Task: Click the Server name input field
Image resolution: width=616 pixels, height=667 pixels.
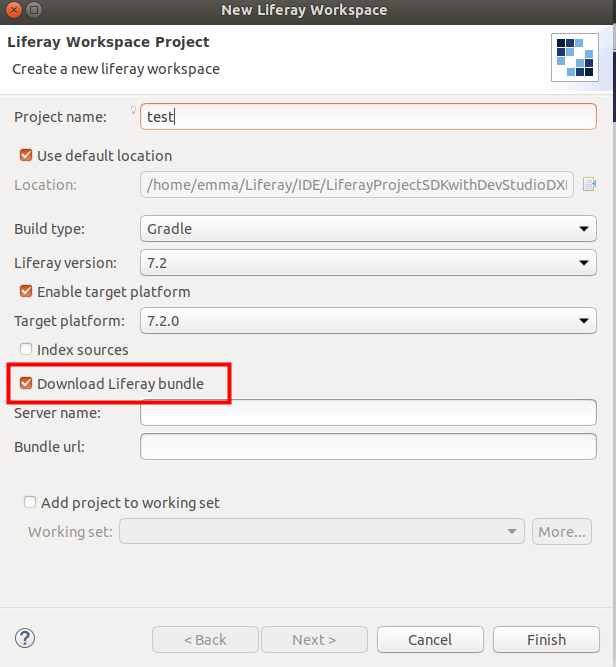Action: click(x=368, y=412)
